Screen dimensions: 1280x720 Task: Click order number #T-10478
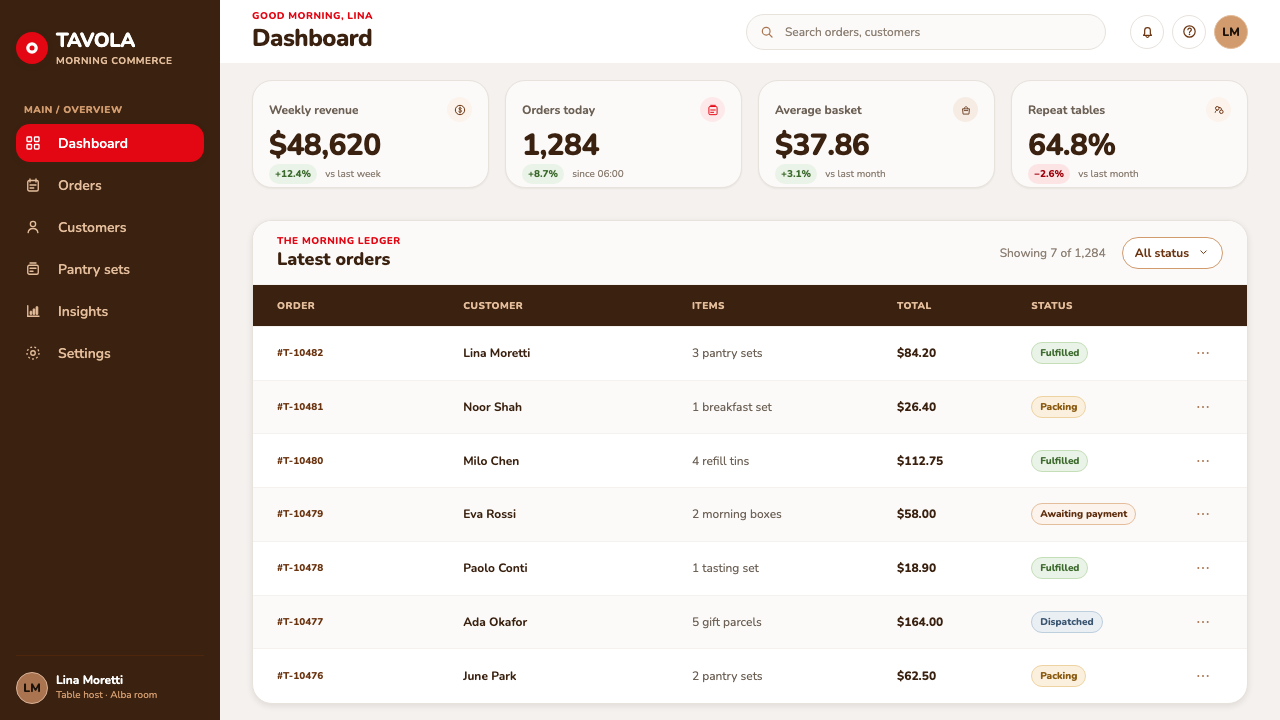(300, 568)
